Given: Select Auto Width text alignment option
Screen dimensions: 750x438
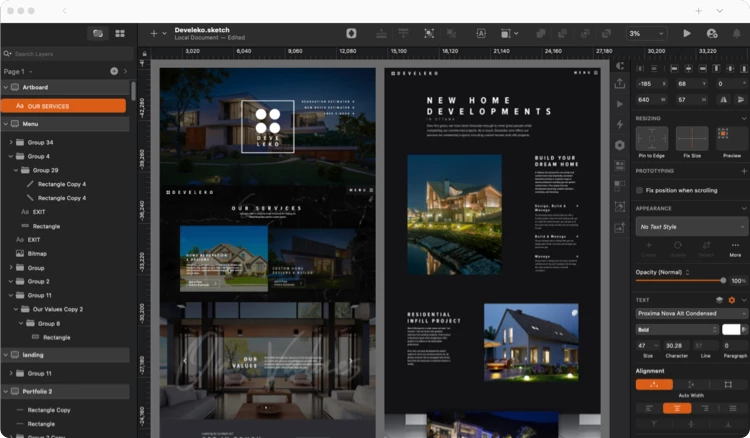Looking at the screenshot, I should [x=655, y=384].
